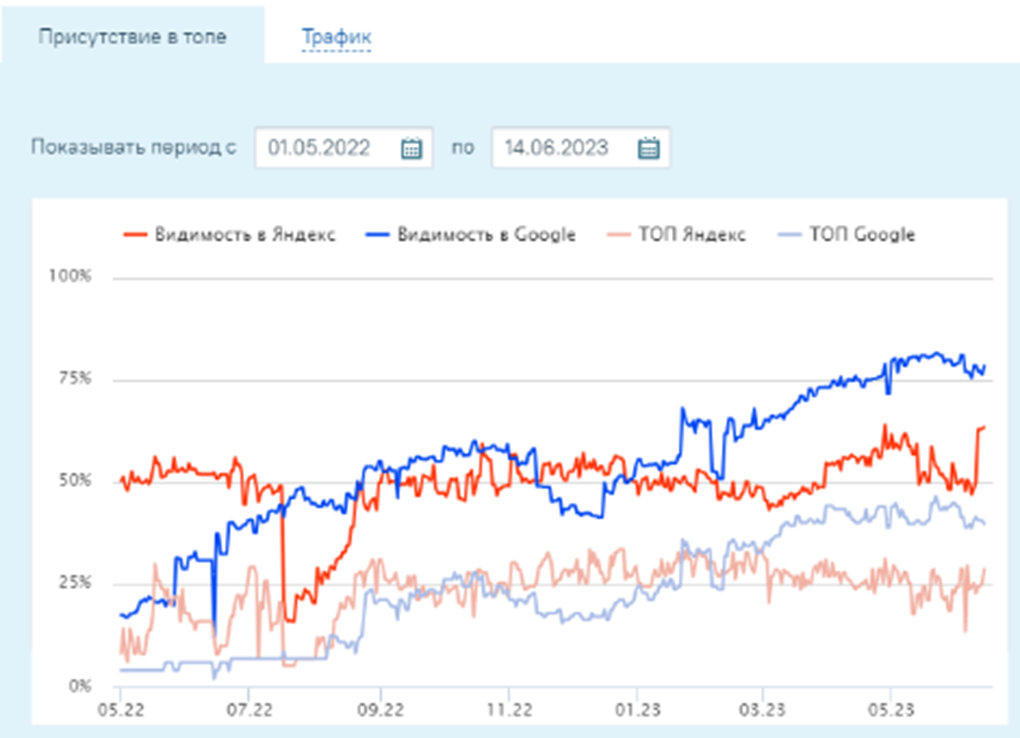Click the «Показывать период с» label
The height and width of the screenshot is (738, 1020).
[x=133, y=148]
